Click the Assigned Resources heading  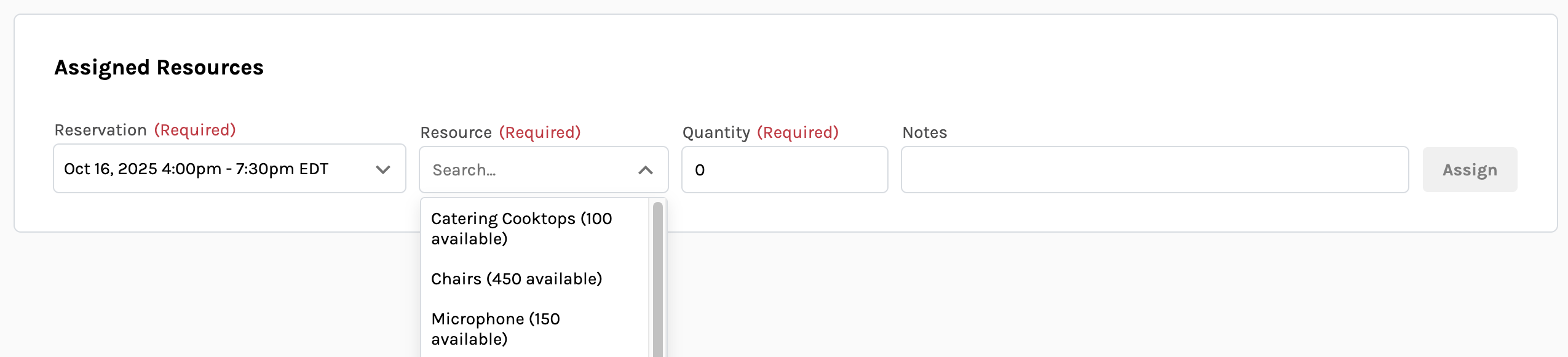159,67
